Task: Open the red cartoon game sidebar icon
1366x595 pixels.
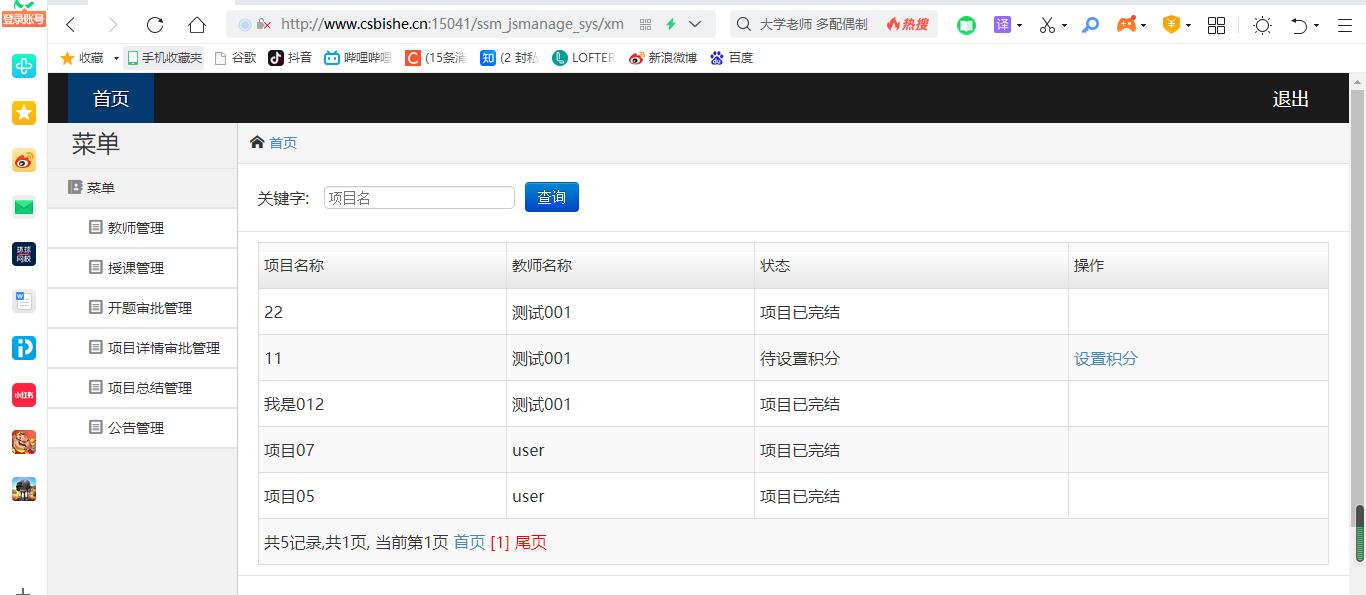Action: [x=24, y=442]
